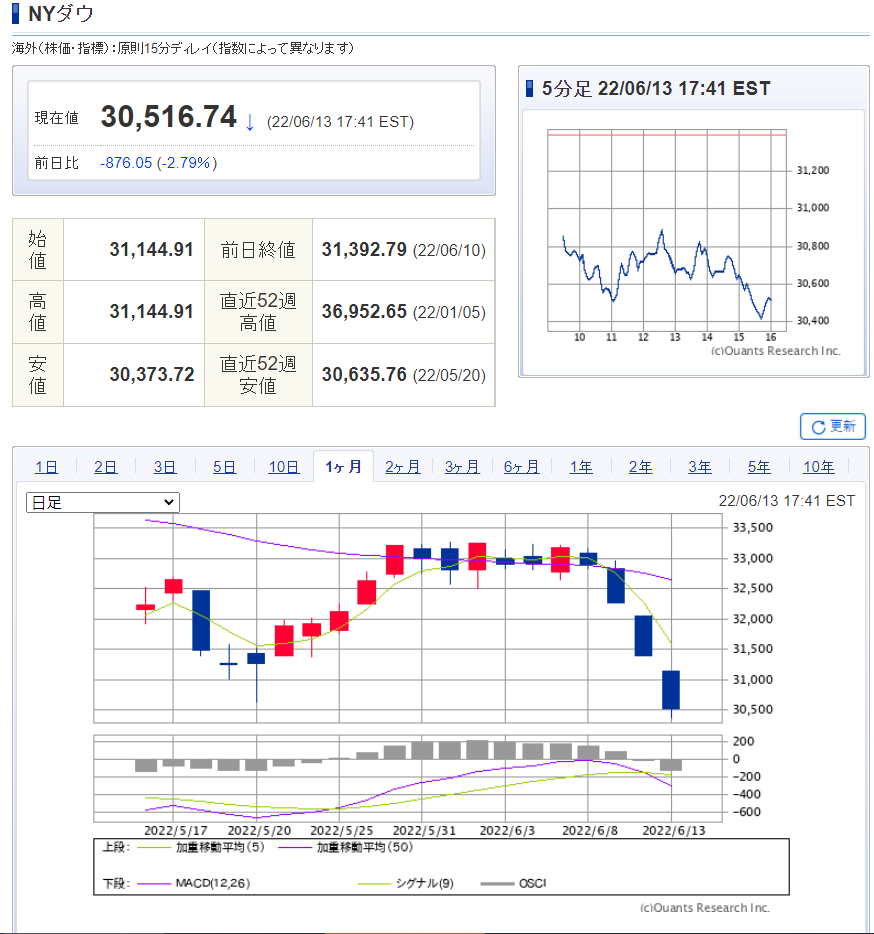The image size is (874, 934).
Task: Switch chart to 2ヶ月 range
Action: pyautogui.click(x=403, y=467)
